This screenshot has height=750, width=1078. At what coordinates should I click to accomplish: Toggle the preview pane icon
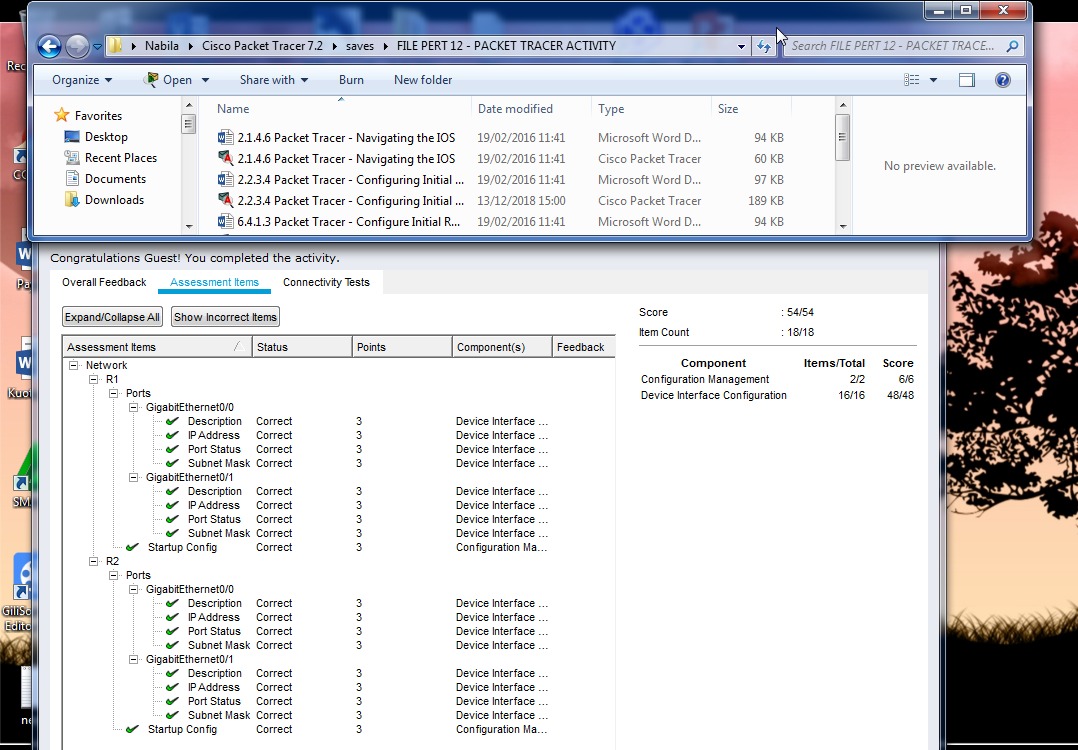pos(967,80)
